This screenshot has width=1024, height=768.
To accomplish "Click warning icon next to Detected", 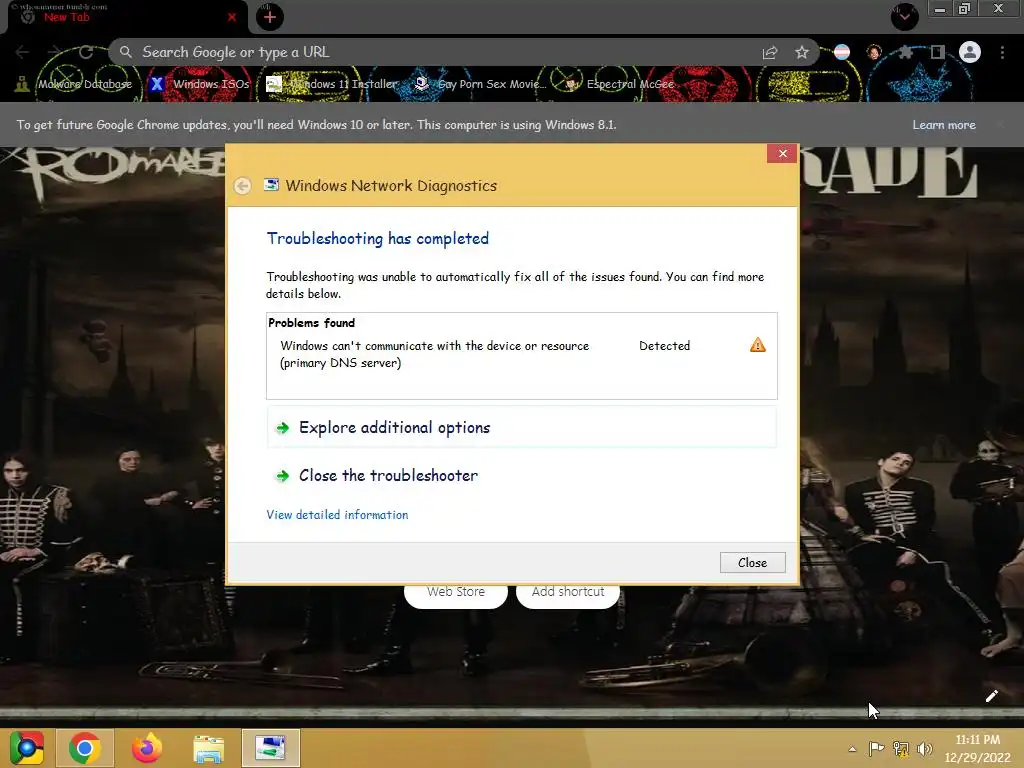I will [x=758, y=345].
